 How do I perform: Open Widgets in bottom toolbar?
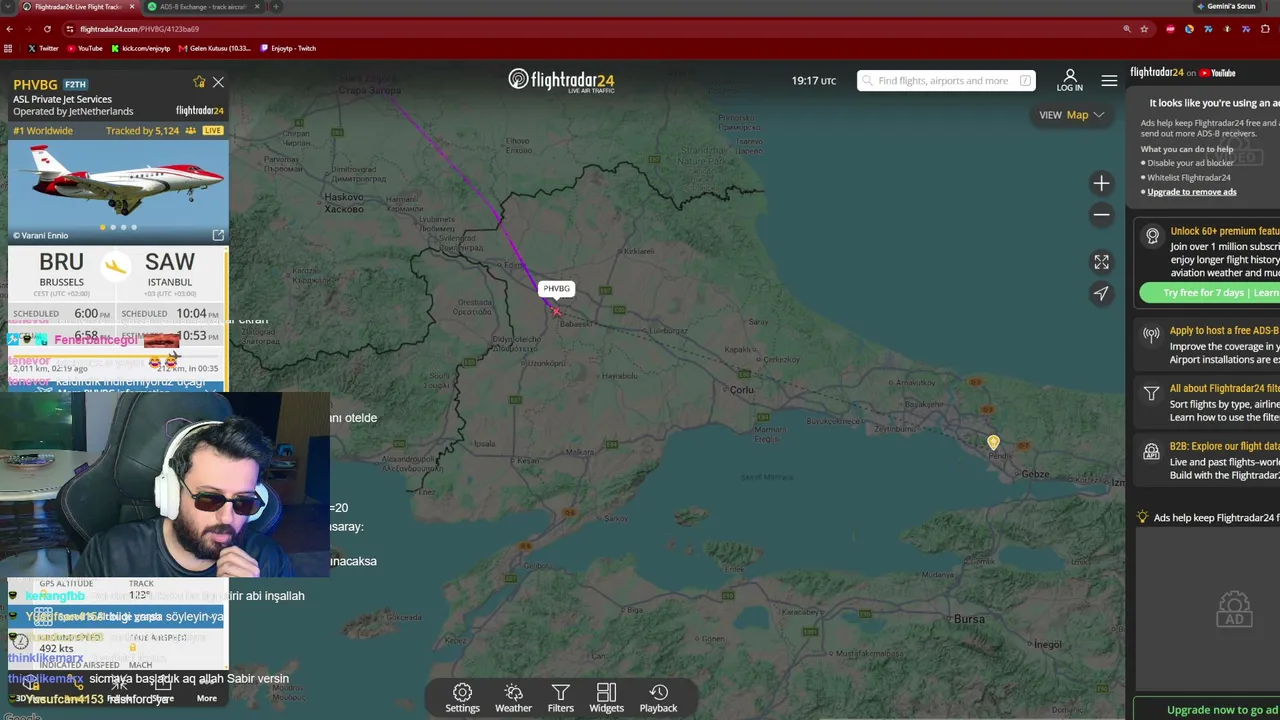click(x=606, y=698)
